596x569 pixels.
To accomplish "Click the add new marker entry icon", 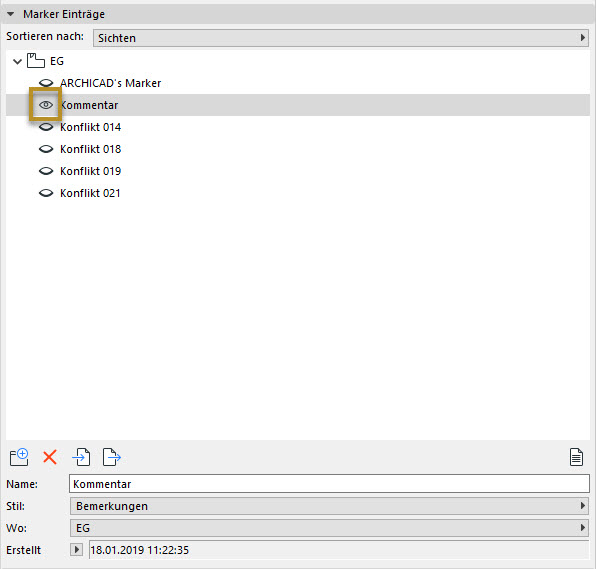I will point(19,457).
